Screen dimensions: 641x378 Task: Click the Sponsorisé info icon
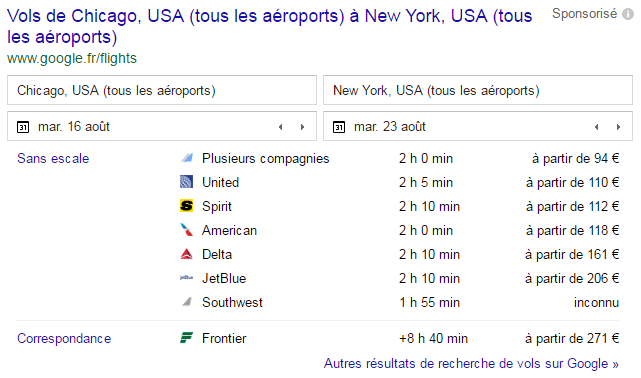click(628, 14)
